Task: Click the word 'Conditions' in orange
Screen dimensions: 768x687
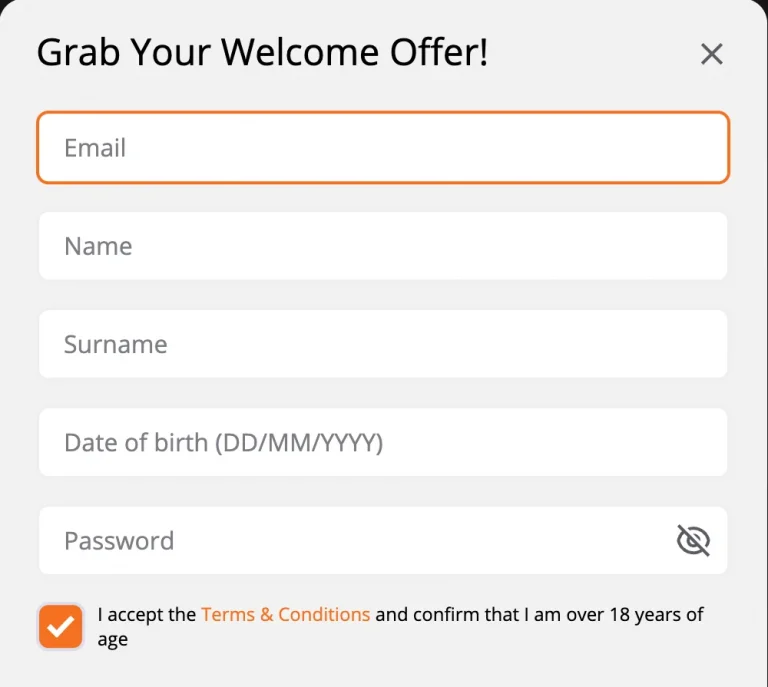Action: [x=324, y=615]
